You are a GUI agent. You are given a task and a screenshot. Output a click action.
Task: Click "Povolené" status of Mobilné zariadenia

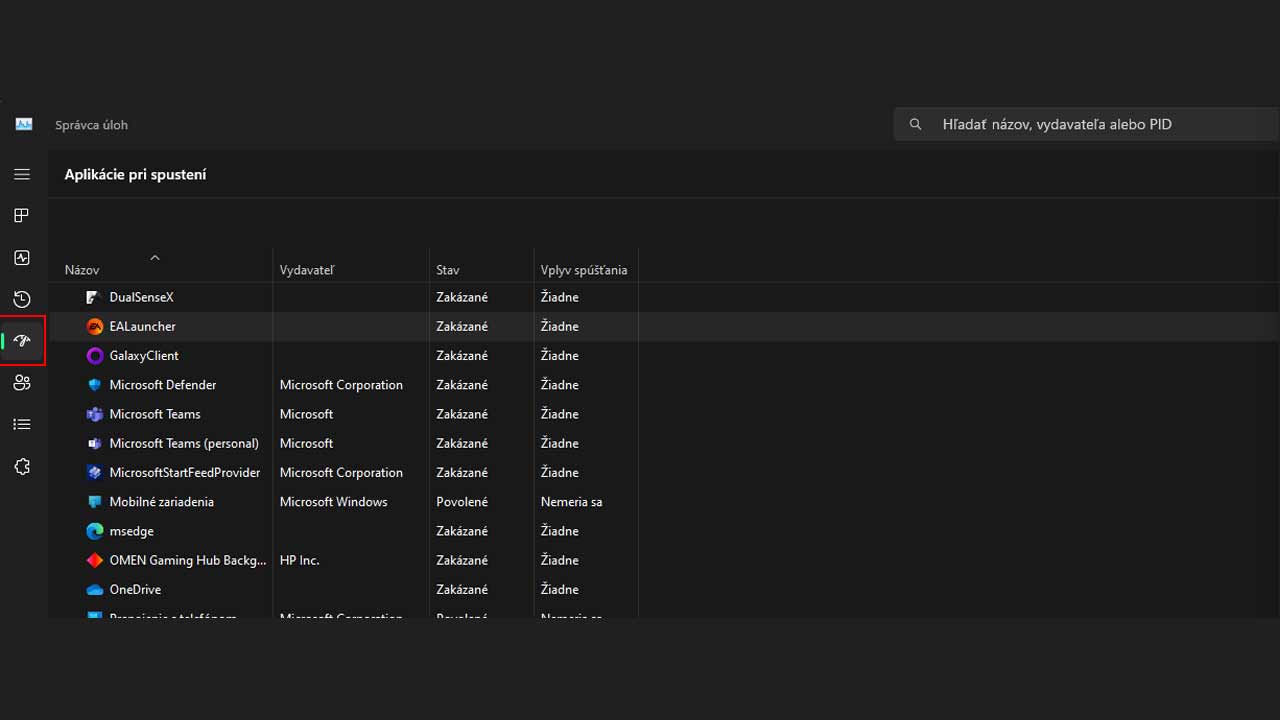(462, 502)
